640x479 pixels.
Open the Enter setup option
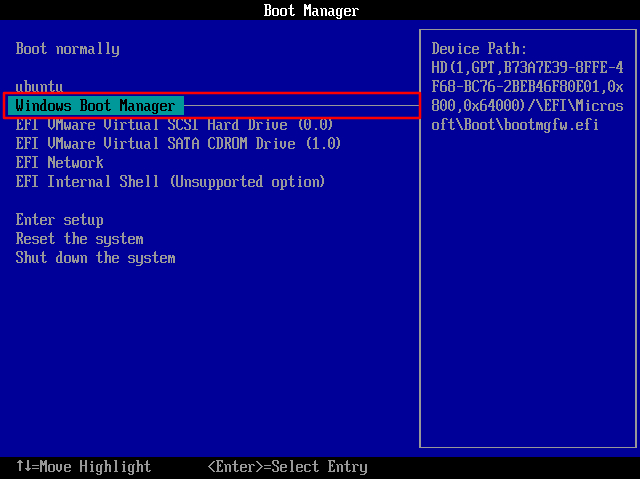(60, 220)
